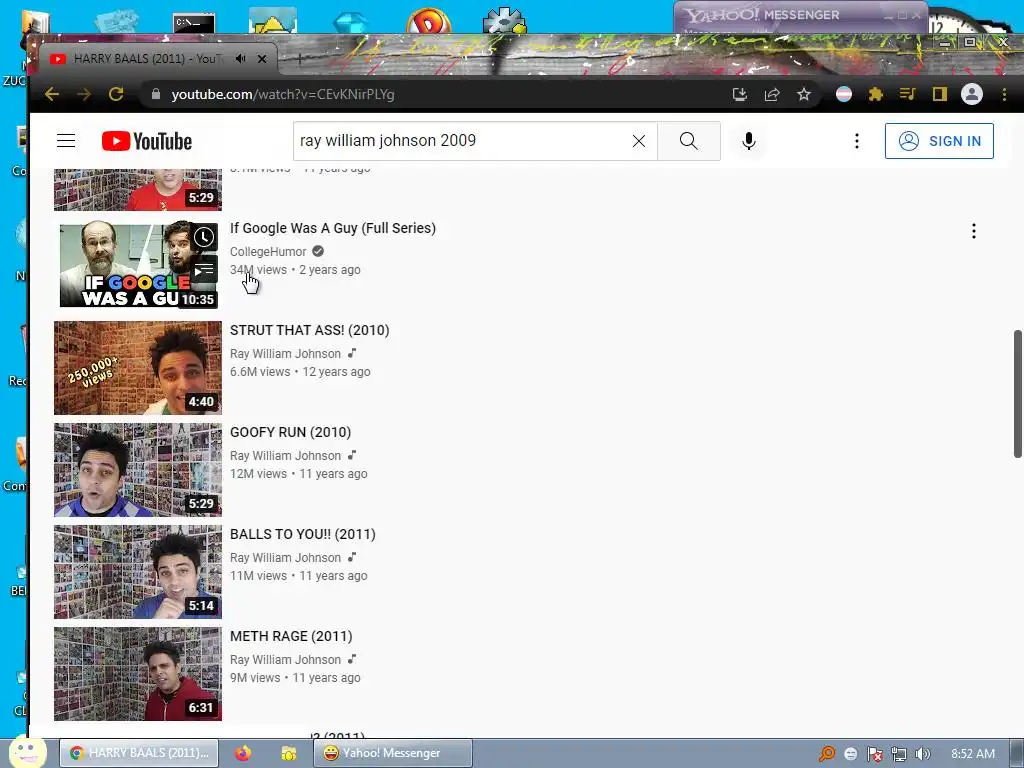This screenshot has height=768, width=1024.
Task: Open Chrome three-dot menu
Action: (x=1004, y=95)
